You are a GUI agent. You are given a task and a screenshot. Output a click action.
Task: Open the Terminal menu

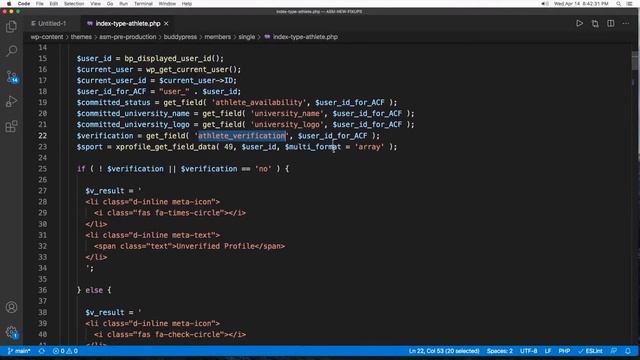point(143,4)
